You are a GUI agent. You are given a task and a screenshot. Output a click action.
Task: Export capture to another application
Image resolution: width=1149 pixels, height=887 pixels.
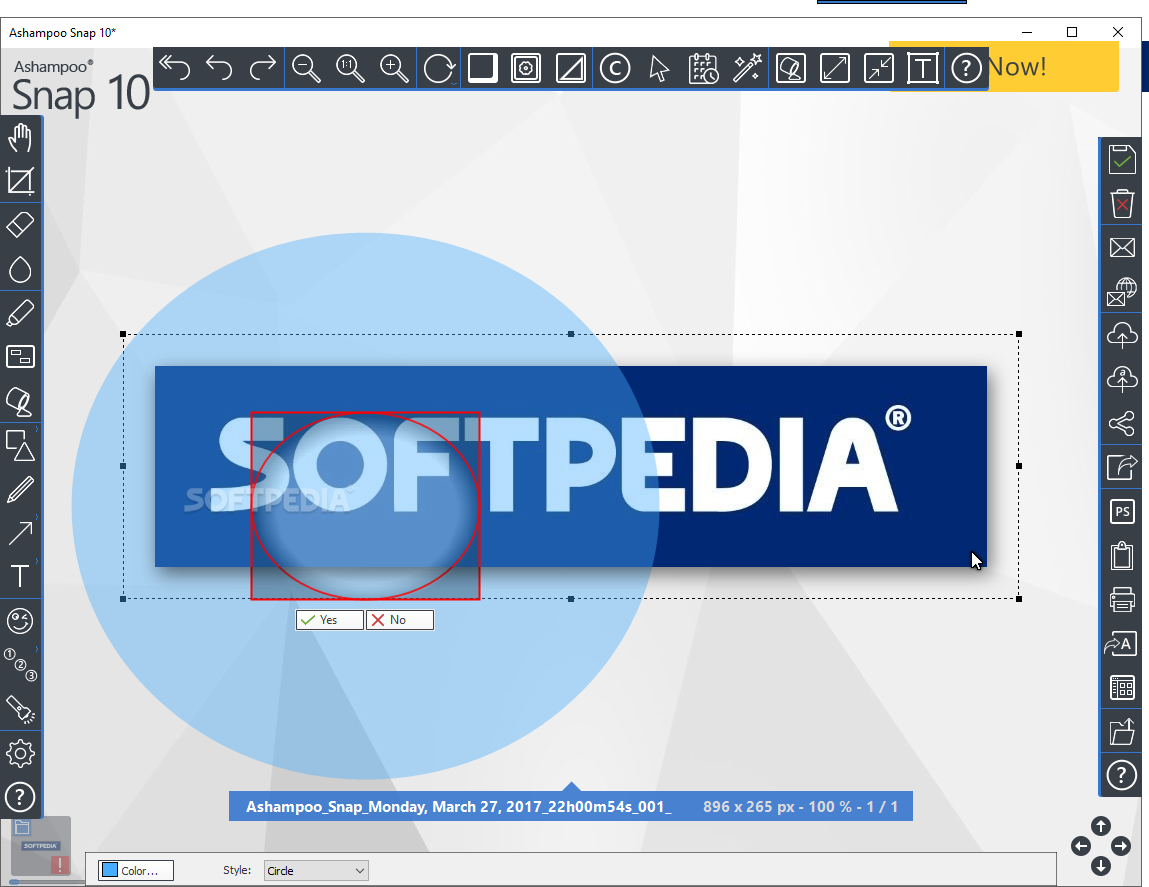(x=1122, y=467)
